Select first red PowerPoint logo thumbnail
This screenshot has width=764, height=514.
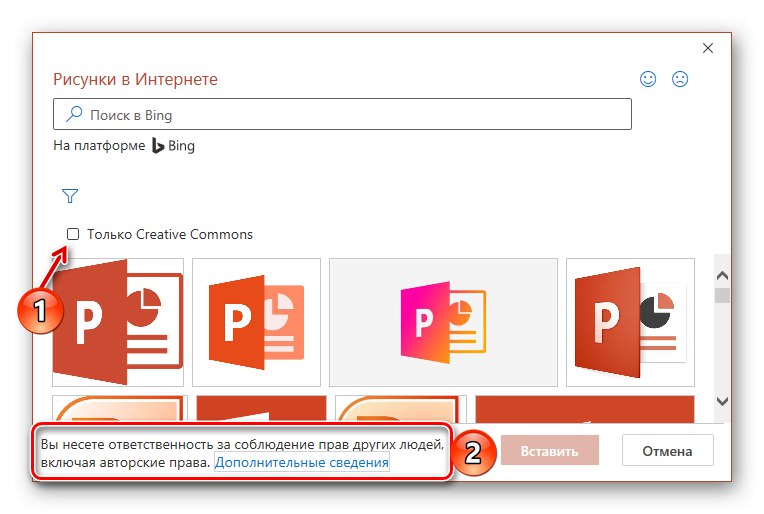click(x=118, y=323)
